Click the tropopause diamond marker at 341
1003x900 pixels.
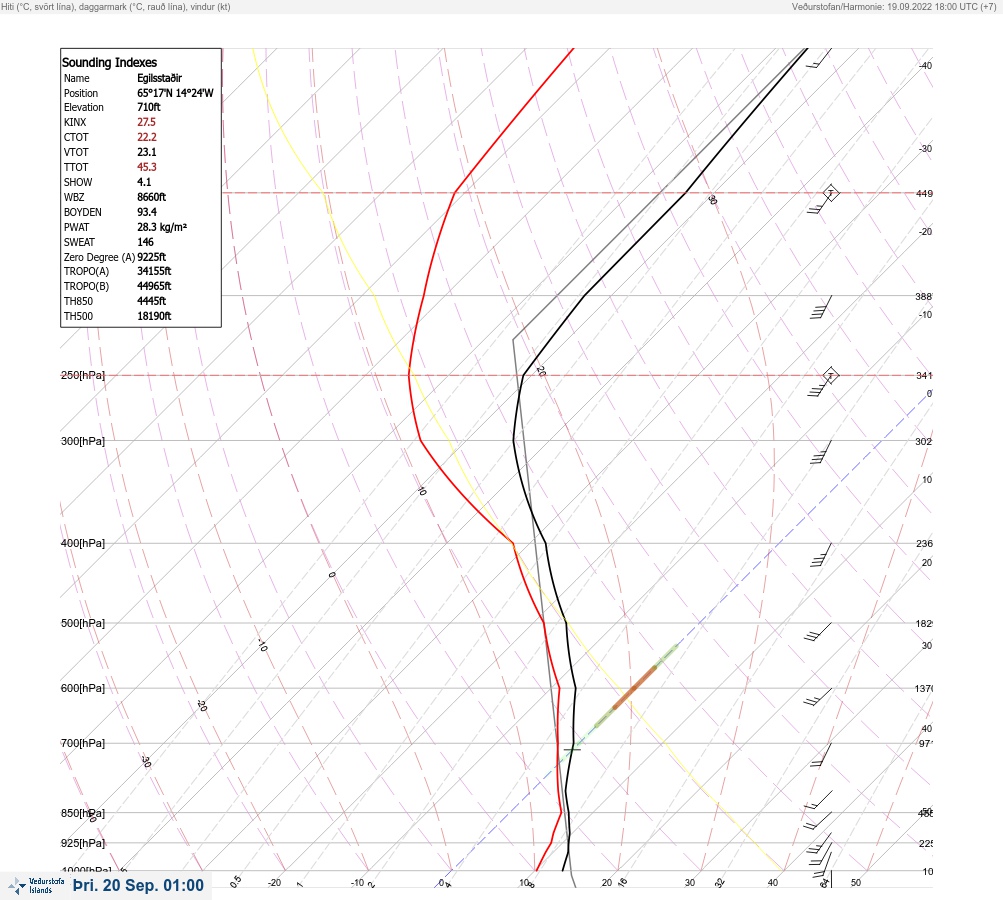830,375
